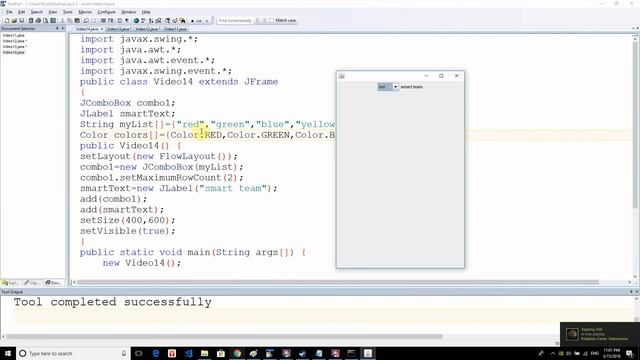Switch to the Document Selector bottom tab
Screen dimensions: 640x360
[x=53, y=282]
